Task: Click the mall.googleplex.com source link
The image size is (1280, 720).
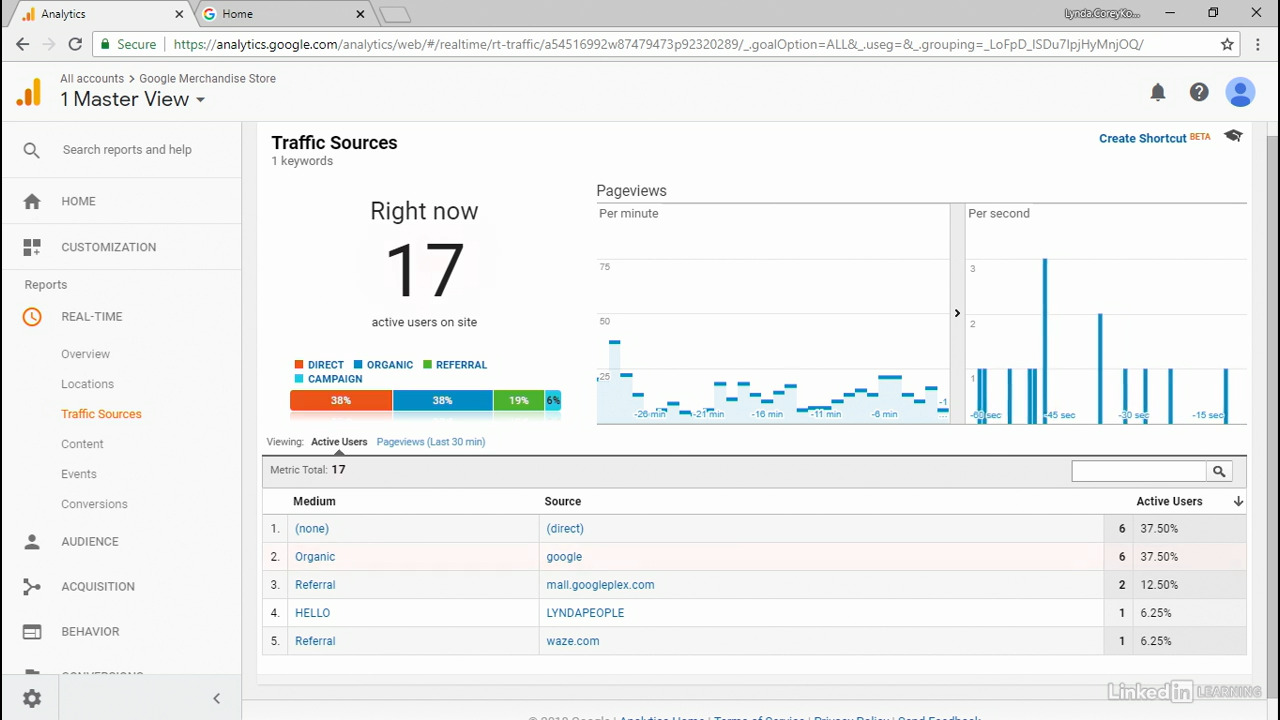Action: (600, 584)
